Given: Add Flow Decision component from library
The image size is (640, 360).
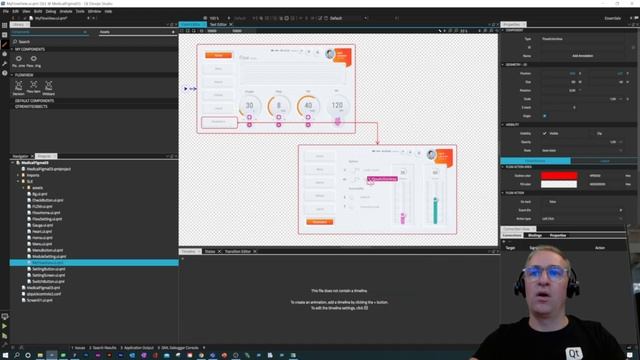Looking at the screenshot, I should (x=18, y=87).
